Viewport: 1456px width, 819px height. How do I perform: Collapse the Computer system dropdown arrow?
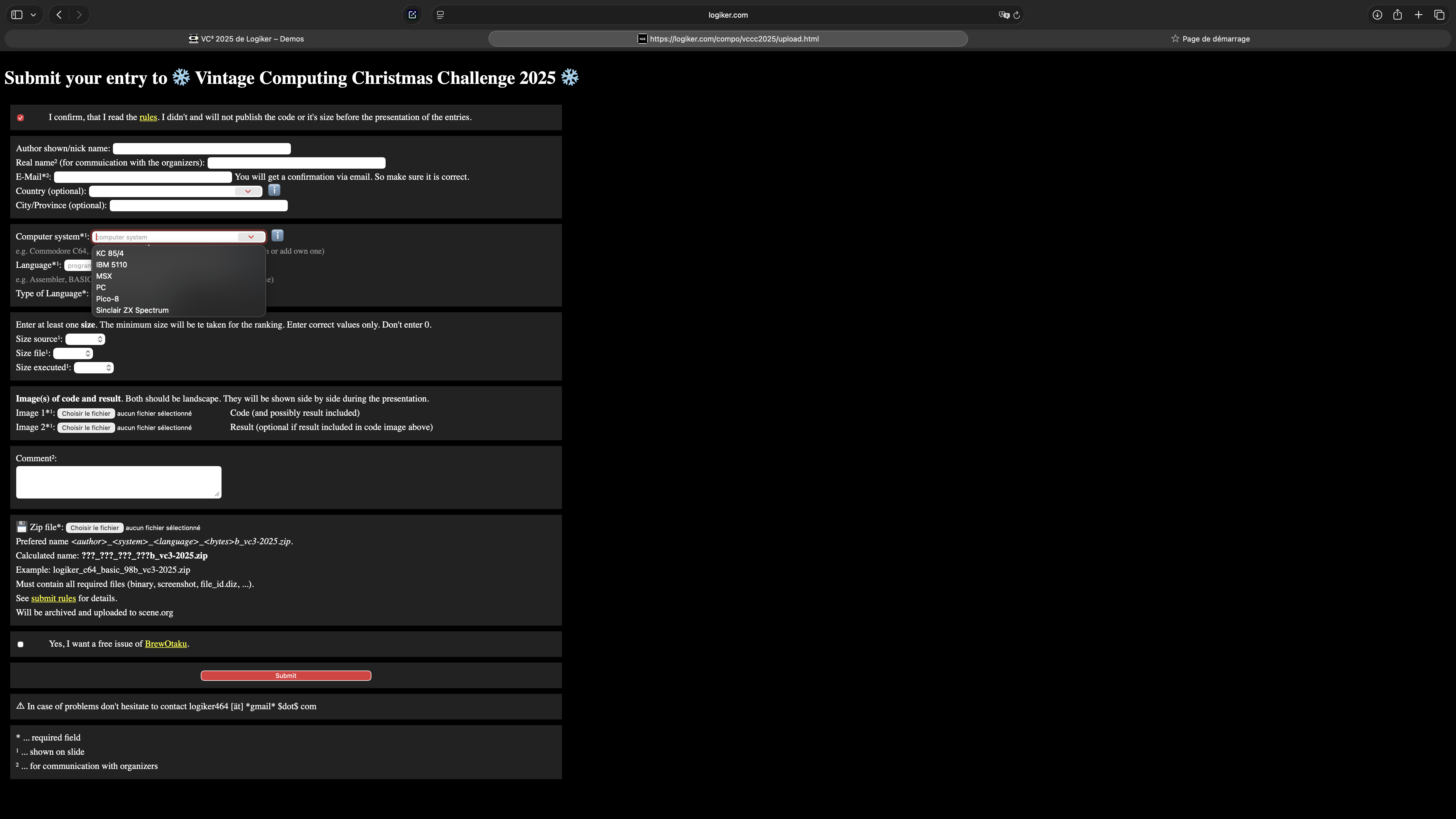251,237
